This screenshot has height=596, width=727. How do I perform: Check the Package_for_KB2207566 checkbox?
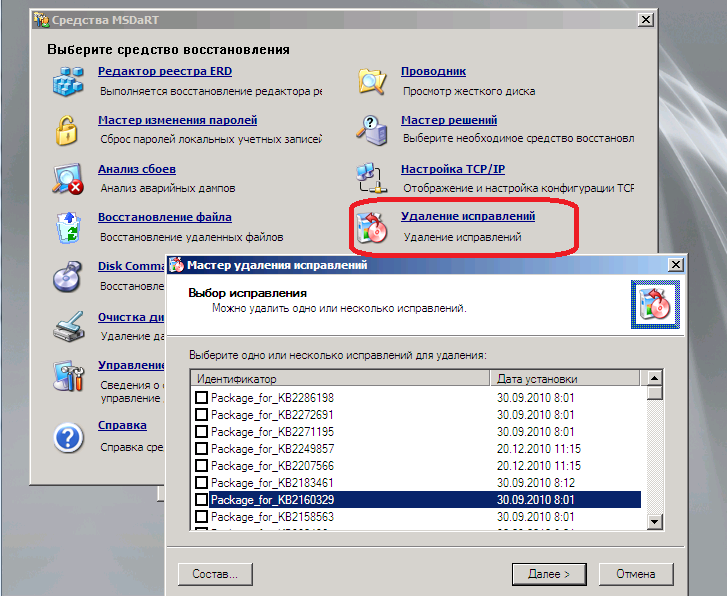tap(201, 466)
